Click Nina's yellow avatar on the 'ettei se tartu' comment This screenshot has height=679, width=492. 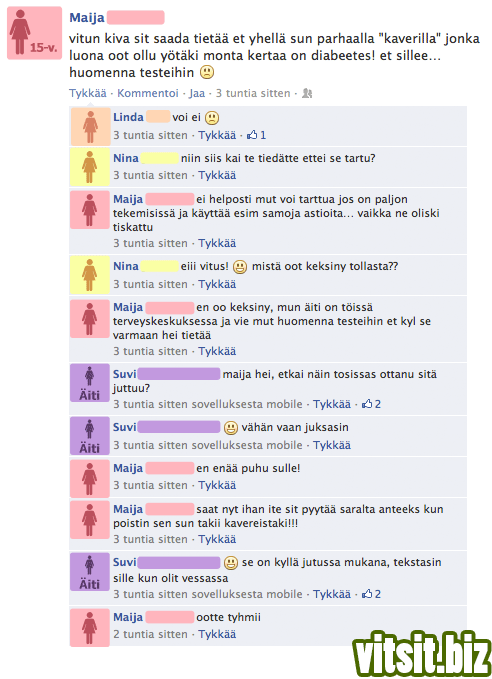90,167
